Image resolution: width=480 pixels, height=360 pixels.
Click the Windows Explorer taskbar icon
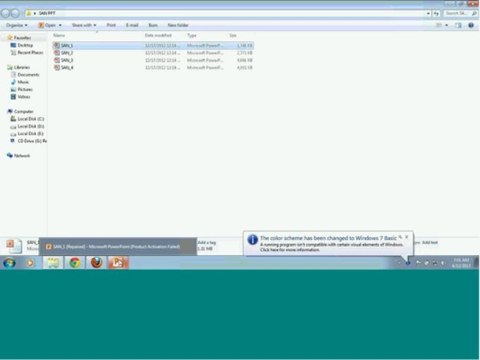coord(53,263)
